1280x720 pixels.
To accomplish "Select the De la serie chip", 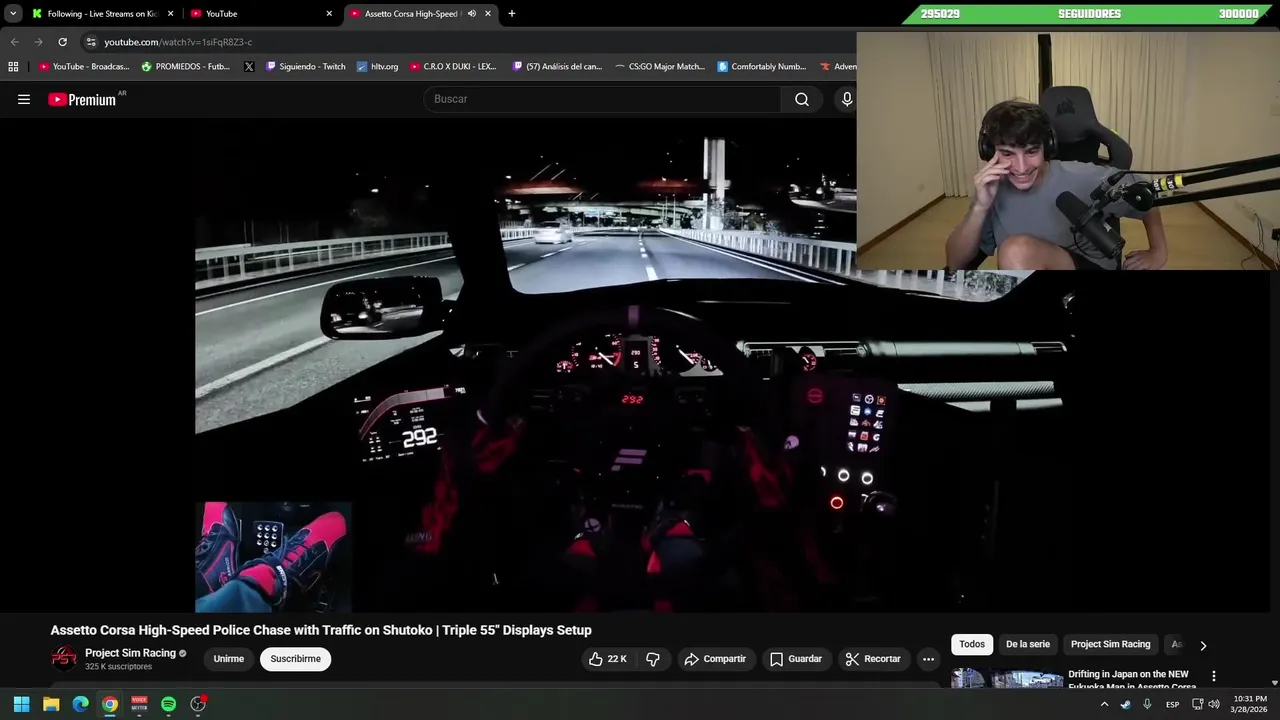I will (x=1028, y=644).
